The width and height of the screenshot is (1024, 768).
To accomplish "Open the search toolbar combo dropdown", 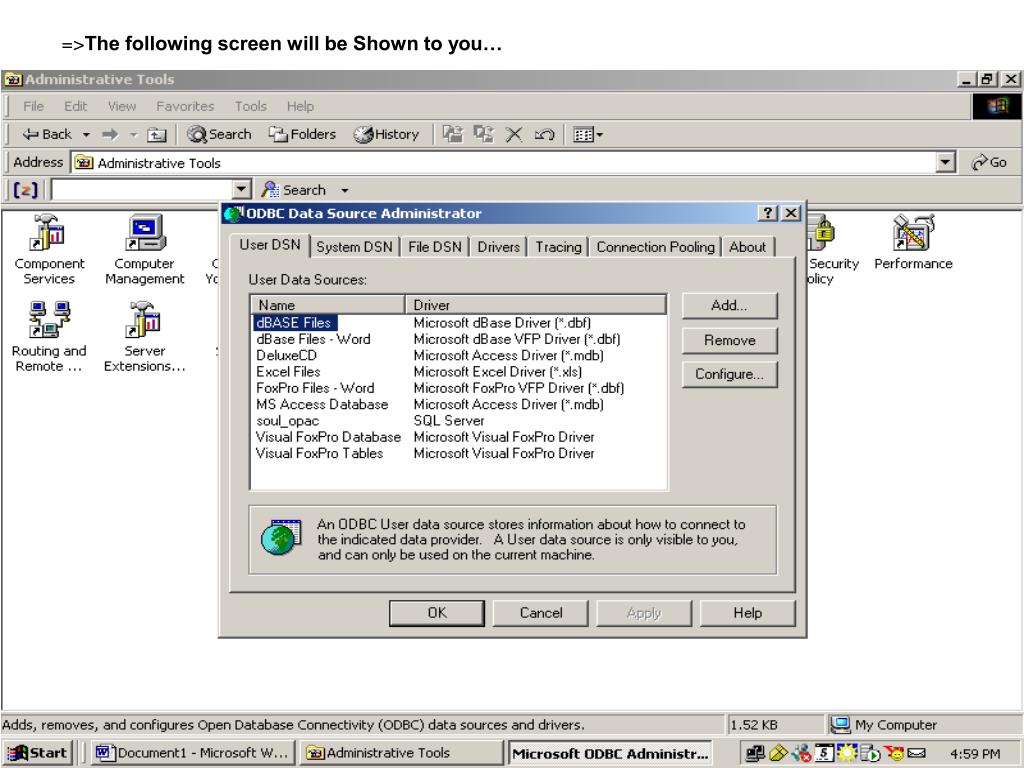I will coord(241,190).
